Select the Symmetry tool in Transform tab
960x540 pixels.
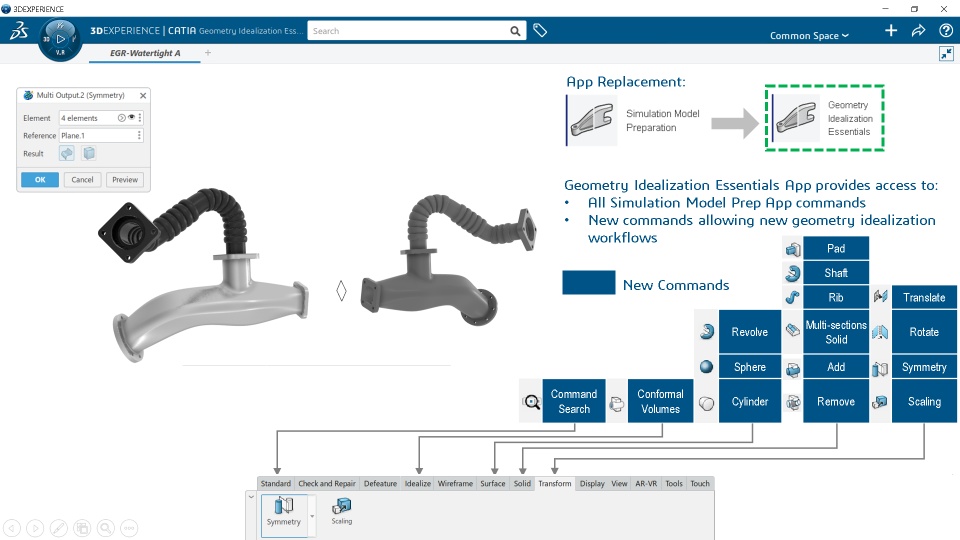283,512
